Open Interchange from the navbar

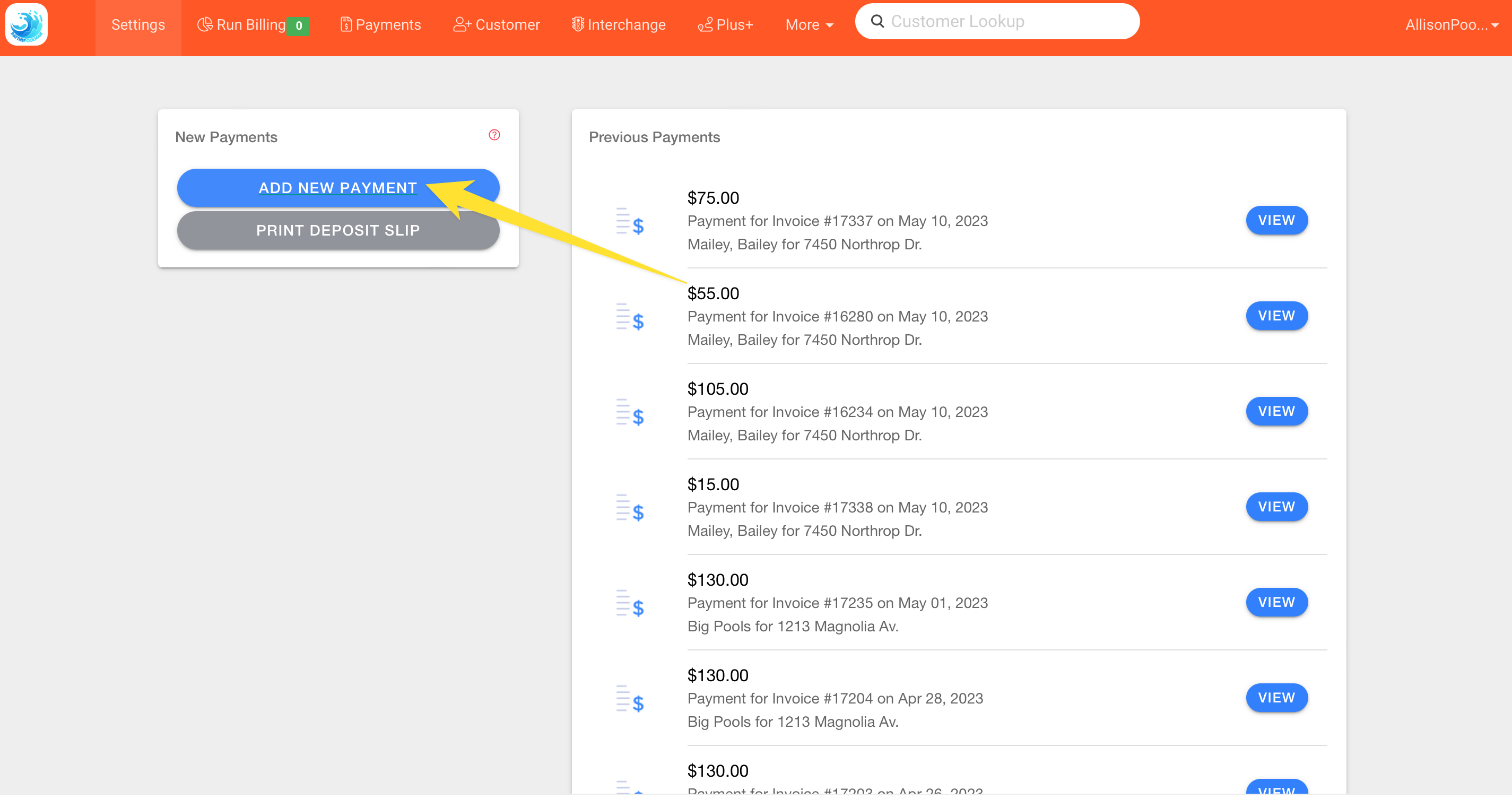(619, 24)
